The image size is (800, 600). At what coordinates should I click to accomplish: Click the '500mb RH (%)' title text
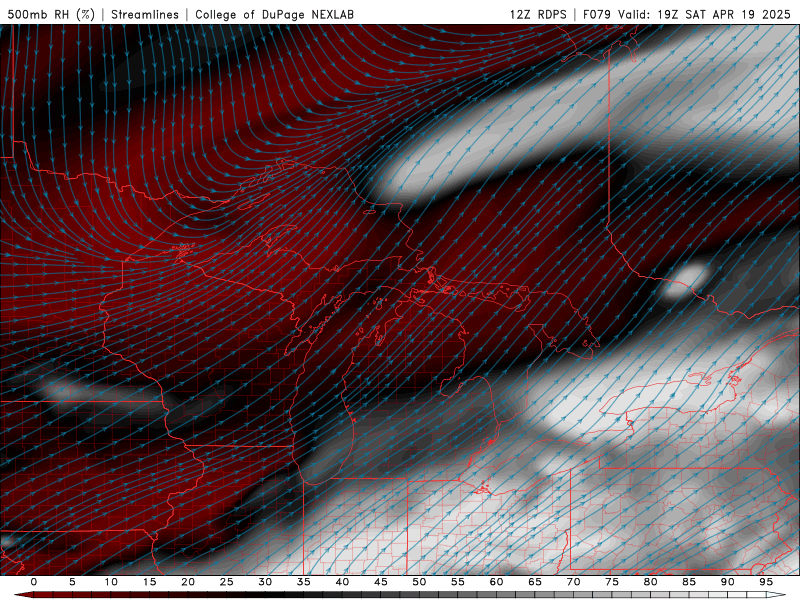coord(51,14)
